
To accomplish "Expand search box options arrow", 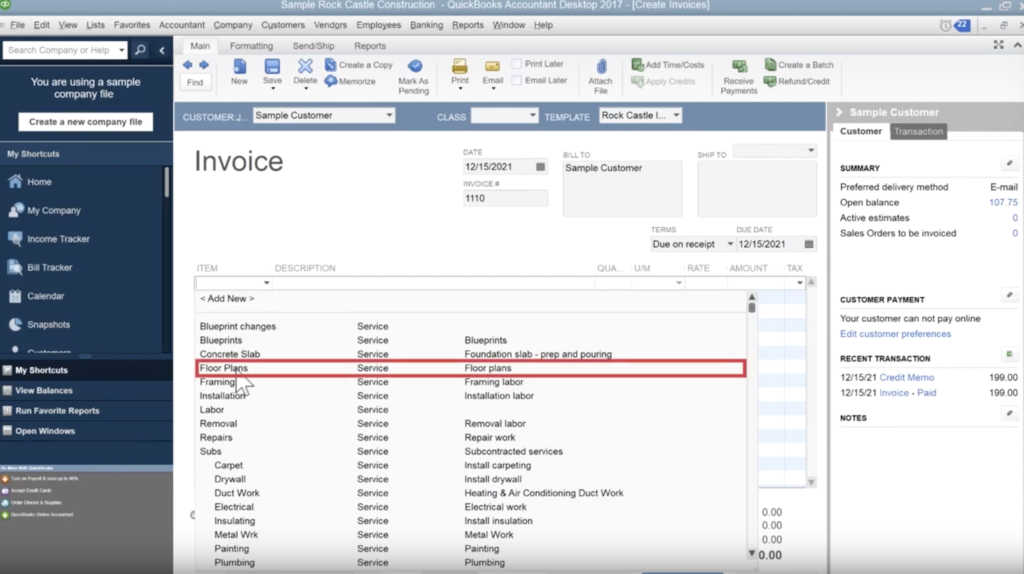I will [x=121, y=50].
